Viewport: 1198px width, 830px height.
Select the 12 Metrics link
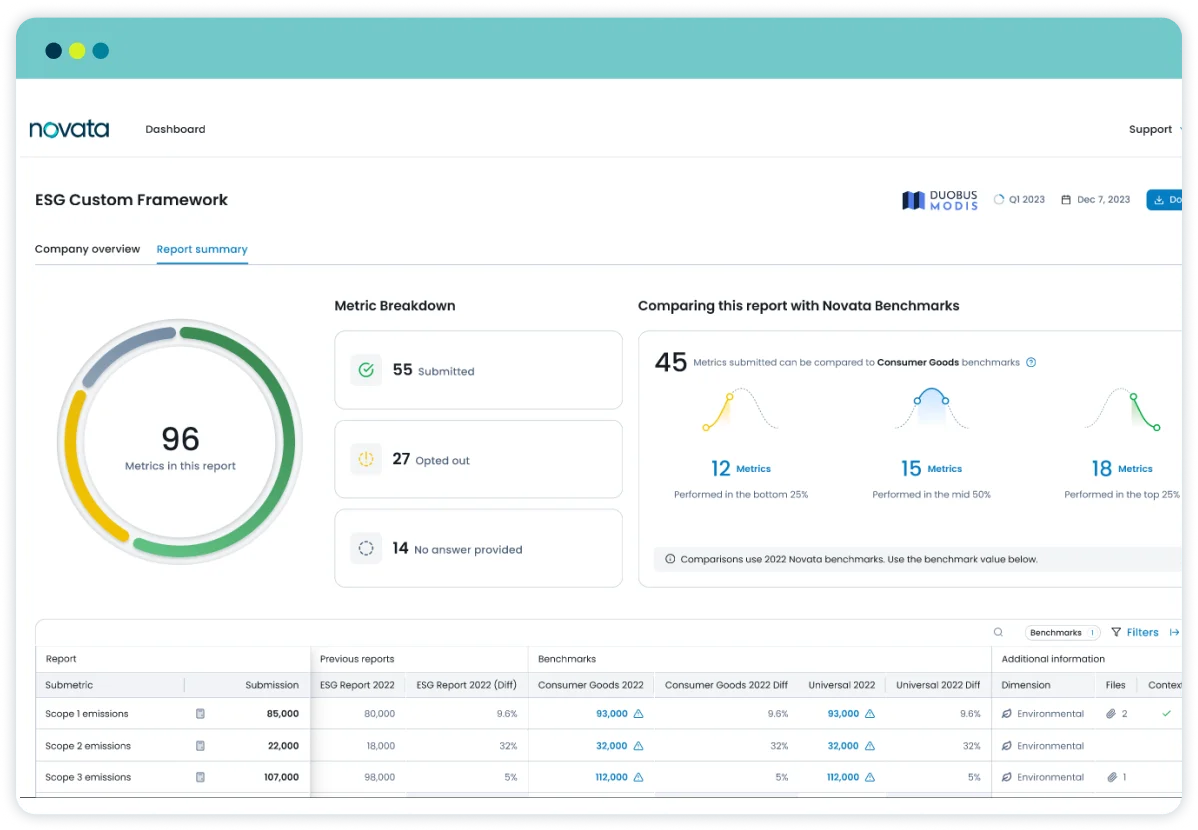pos(740,468)
